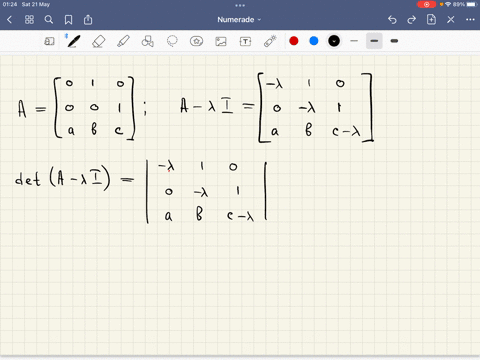Tap handwritten 'det' in the determinant line
Screen dimensions: 480x360
[28, 179]
